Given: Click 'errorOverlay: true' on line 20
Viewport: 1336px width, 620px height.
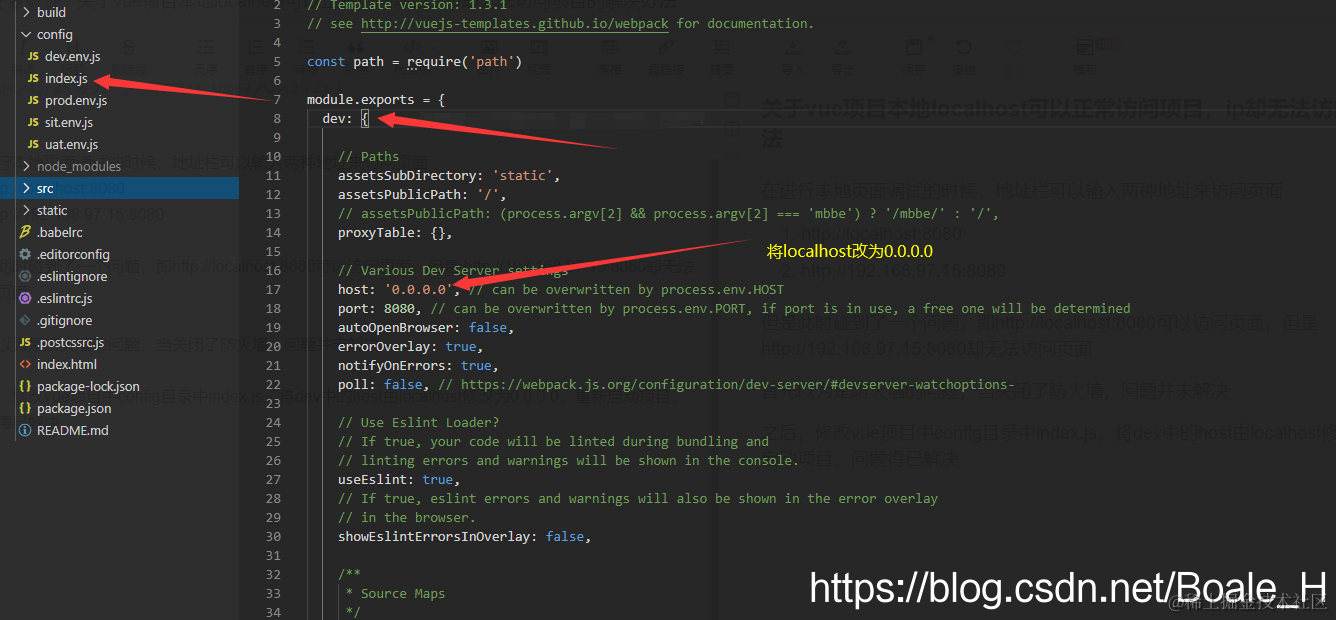Looking at the screenshot, I should pyautogui.click(x=407, y=347).
